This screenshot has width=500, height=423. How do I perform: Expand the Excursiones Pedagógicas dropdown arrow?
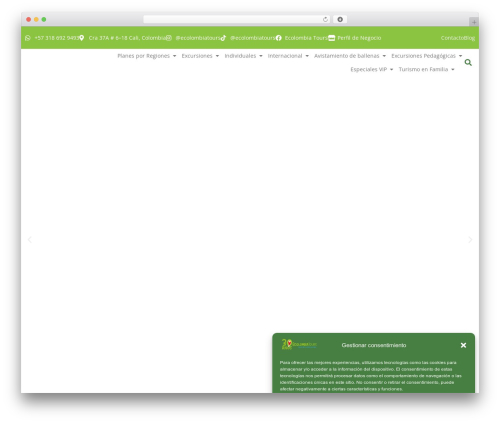460,56
